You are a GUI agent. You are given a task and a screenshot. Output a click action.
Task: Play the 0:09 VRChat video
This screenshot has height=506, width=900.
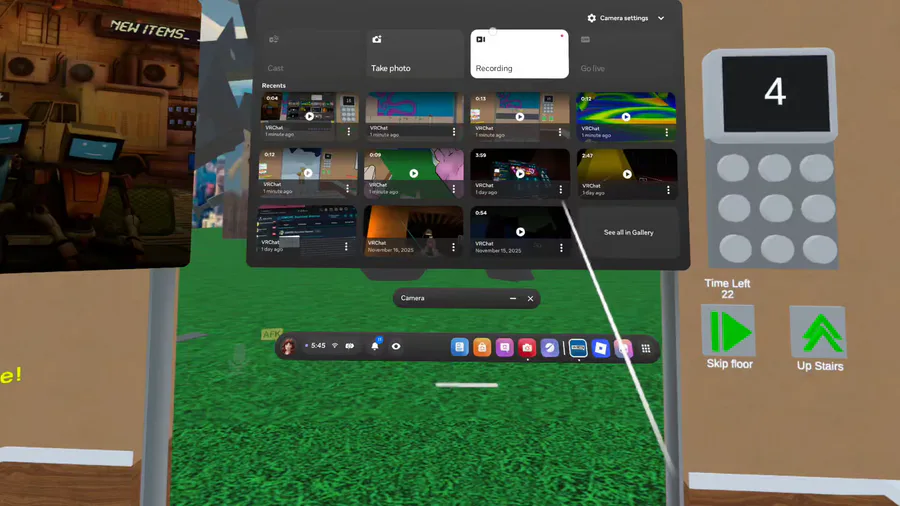pyautogui.click(x=413, y=173)
